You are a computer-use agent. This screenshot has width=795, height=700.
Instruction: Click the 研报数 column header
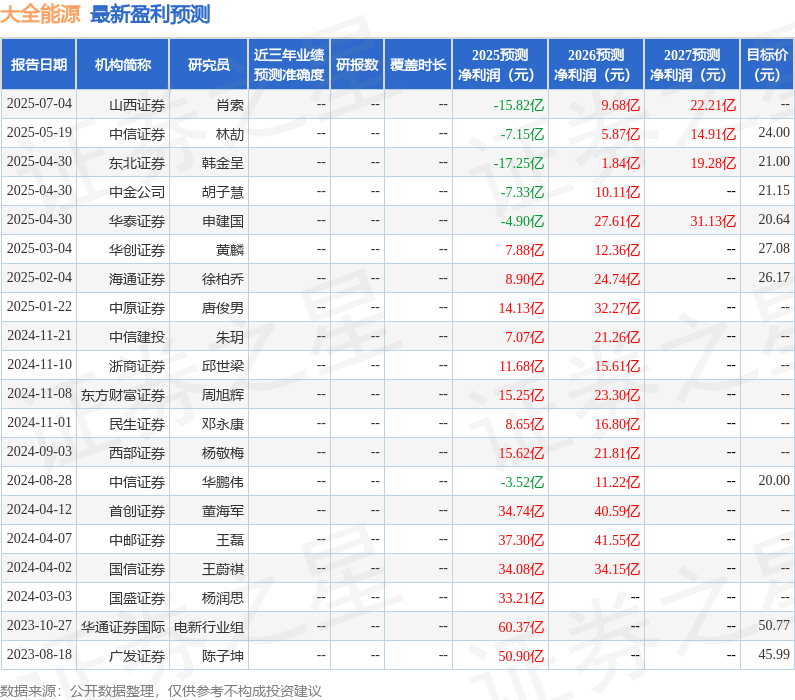[357, 64]
